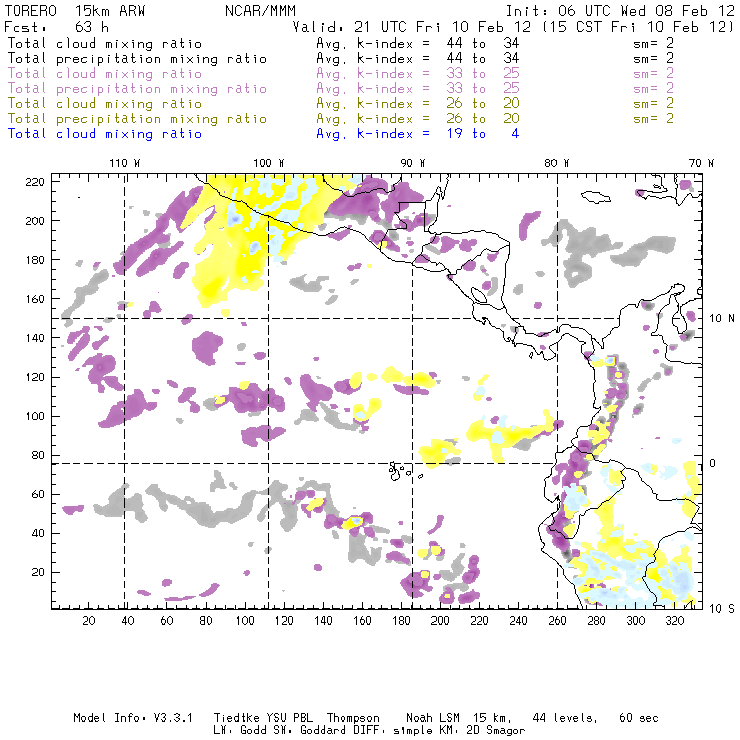Click the "110 W" longitude label
The width and height of the screenshot is (740, 740).
click(x=125, y=163)
